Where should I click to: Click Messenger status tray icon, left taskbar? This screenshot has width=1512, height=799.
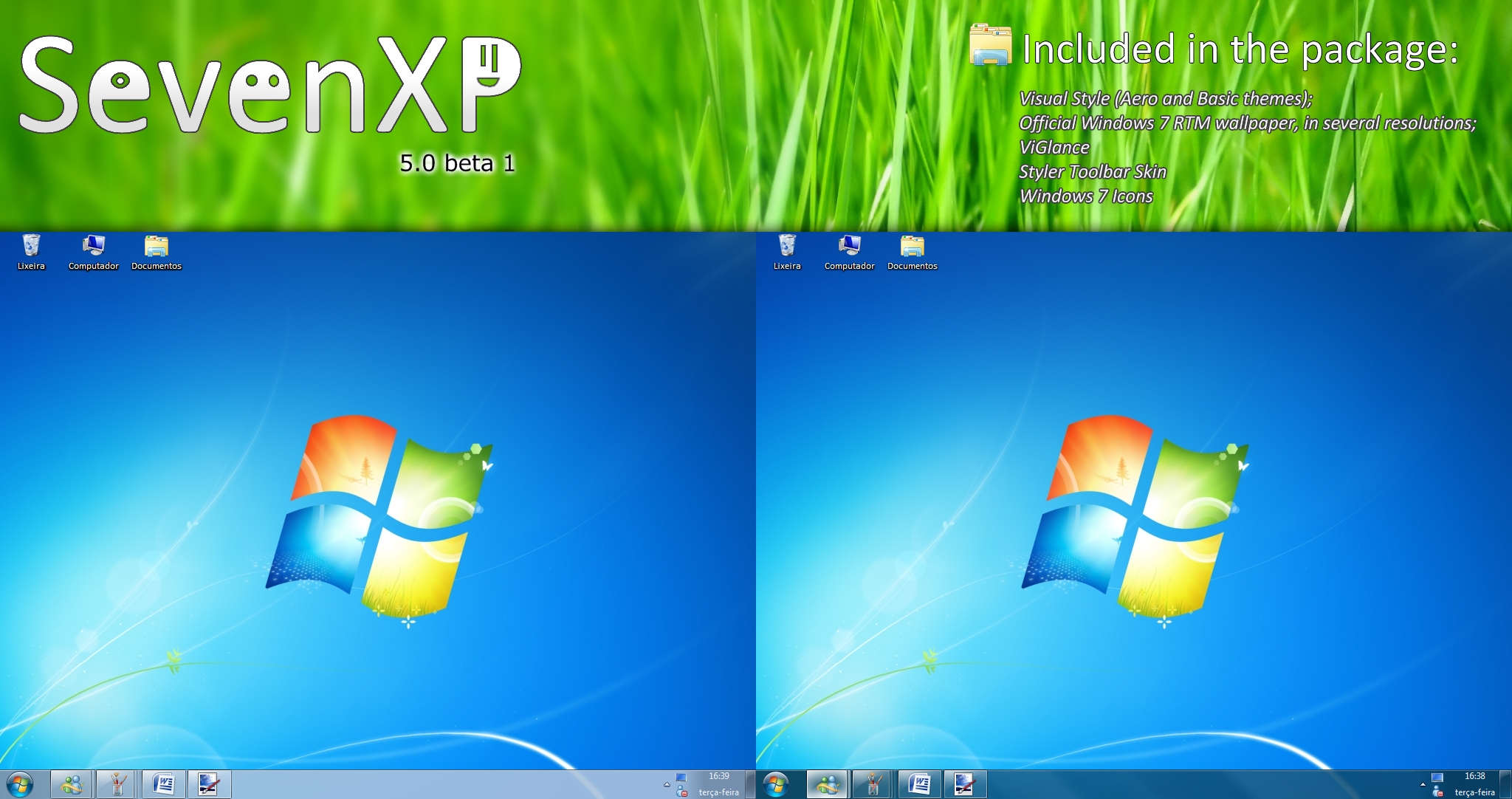click(x=682, y=792)
